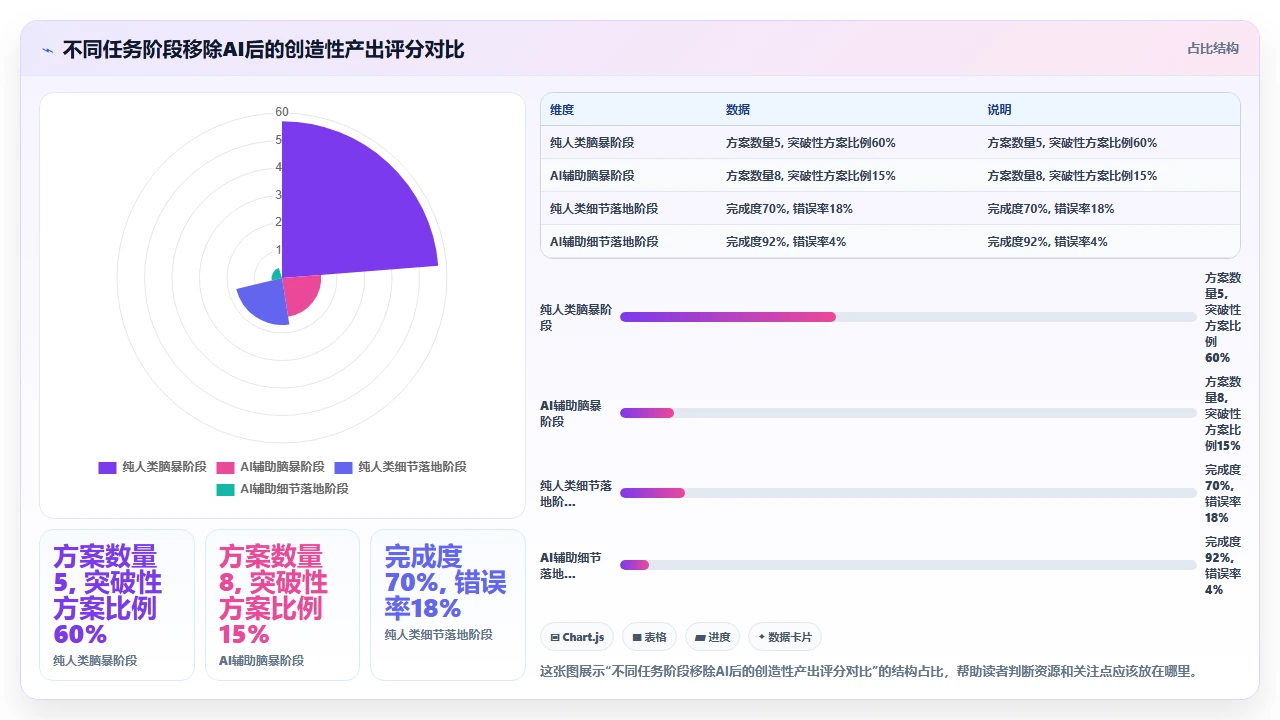
Task: Click the axis label 60 on the chart
Action: [282, 112]
